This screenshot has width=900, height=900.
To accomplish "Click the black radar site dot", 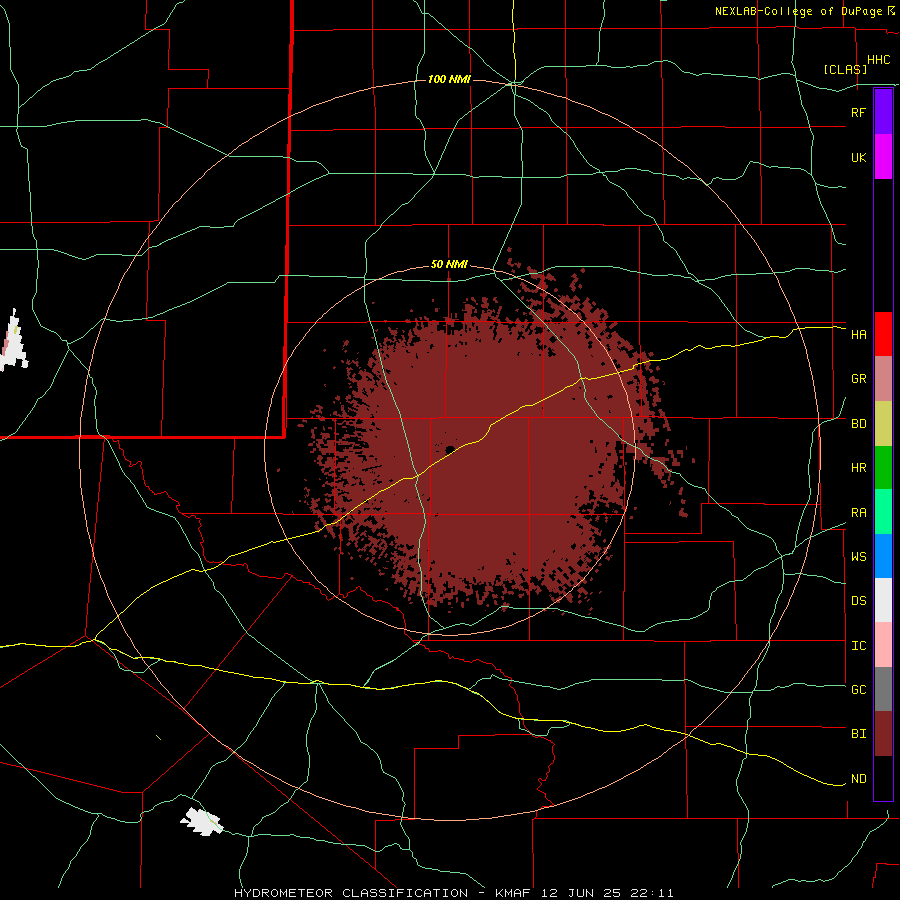I will point(451,449).
